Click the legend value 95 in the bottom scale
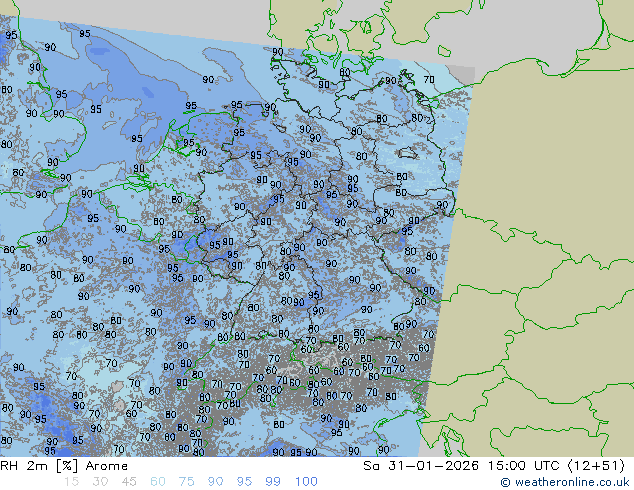 coord(244,482)
